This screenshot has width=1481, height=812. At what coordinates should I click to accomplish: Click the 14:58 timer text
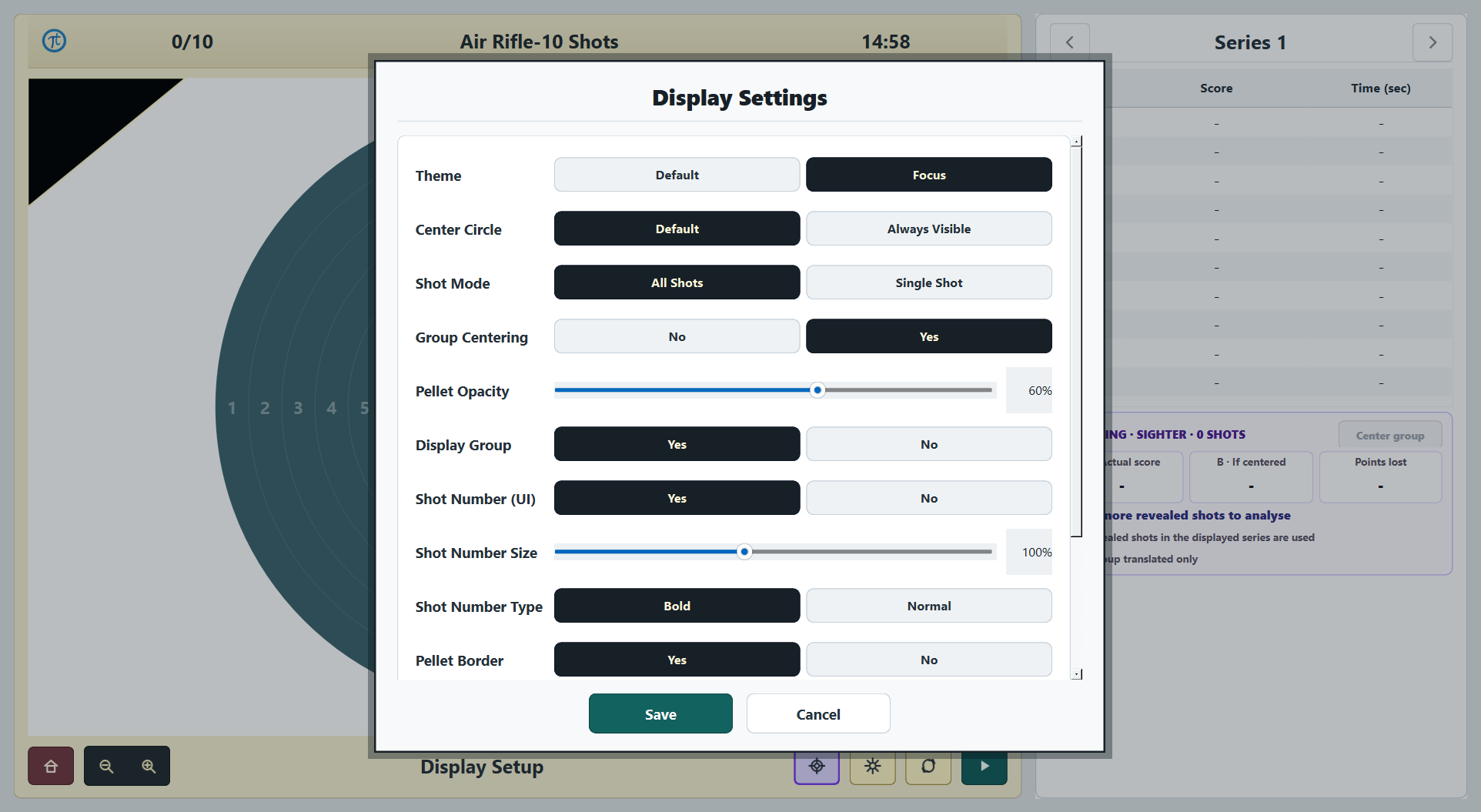click(x=886, y=42)
